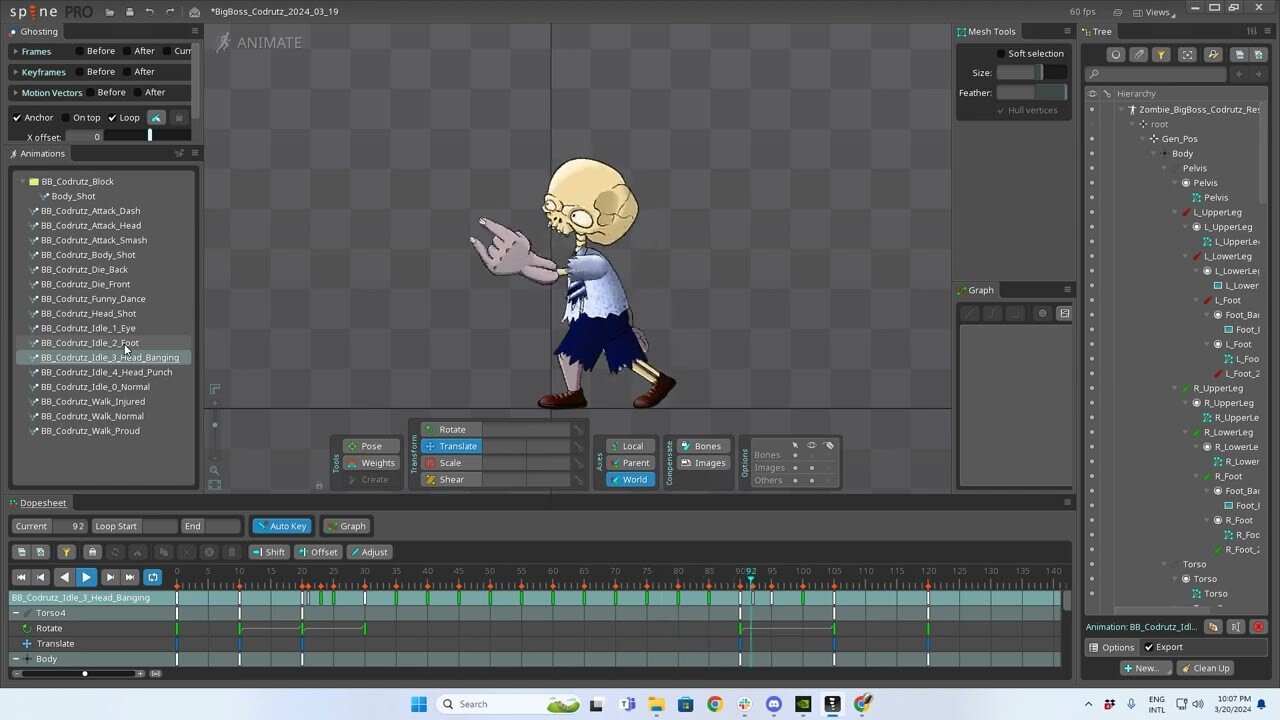This screenshot has height=720, width=1280.
Task: Collapse the BB_Codrutz_Block animations folder
Action: coord(22,181)
